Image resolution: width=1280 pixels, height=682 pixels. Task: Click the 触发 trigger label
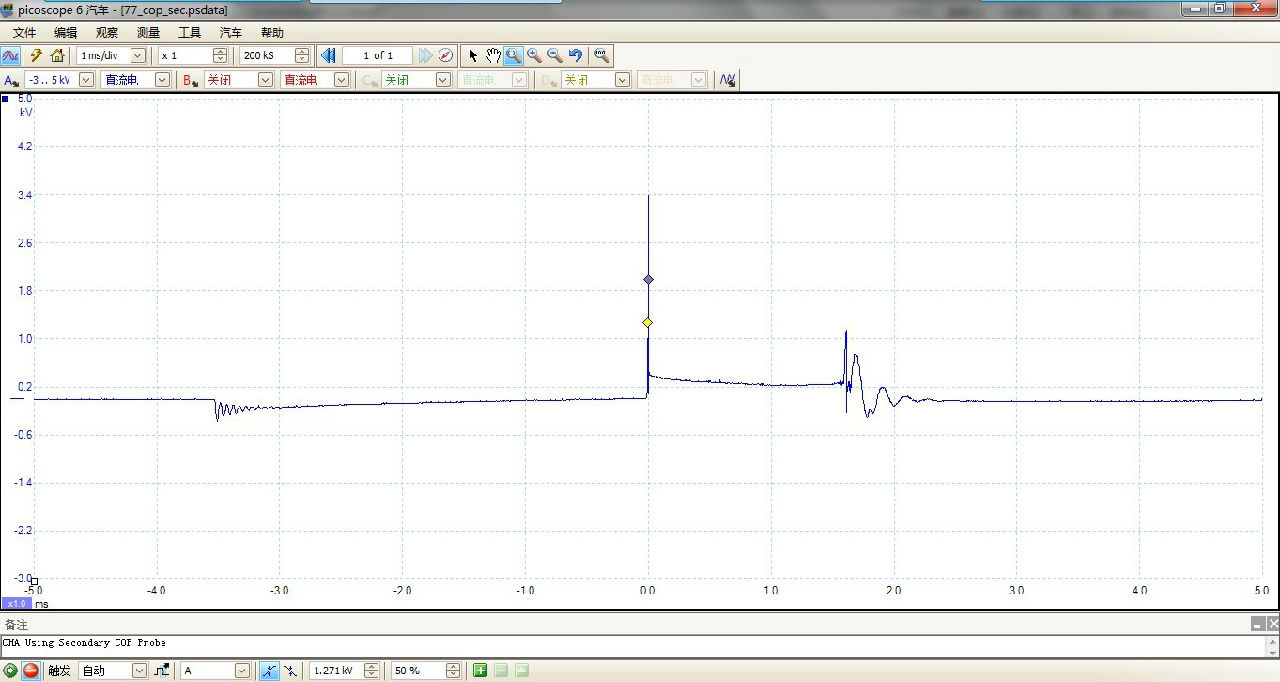(60, 670)
